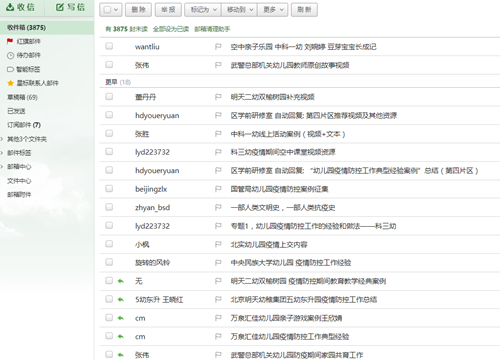
Task: Check the box for 张胜's email
Action: [x=109, y=134]
